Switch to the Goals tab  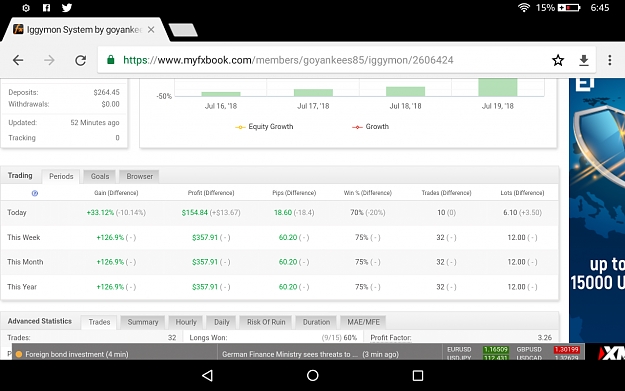(x=100, y=176)
